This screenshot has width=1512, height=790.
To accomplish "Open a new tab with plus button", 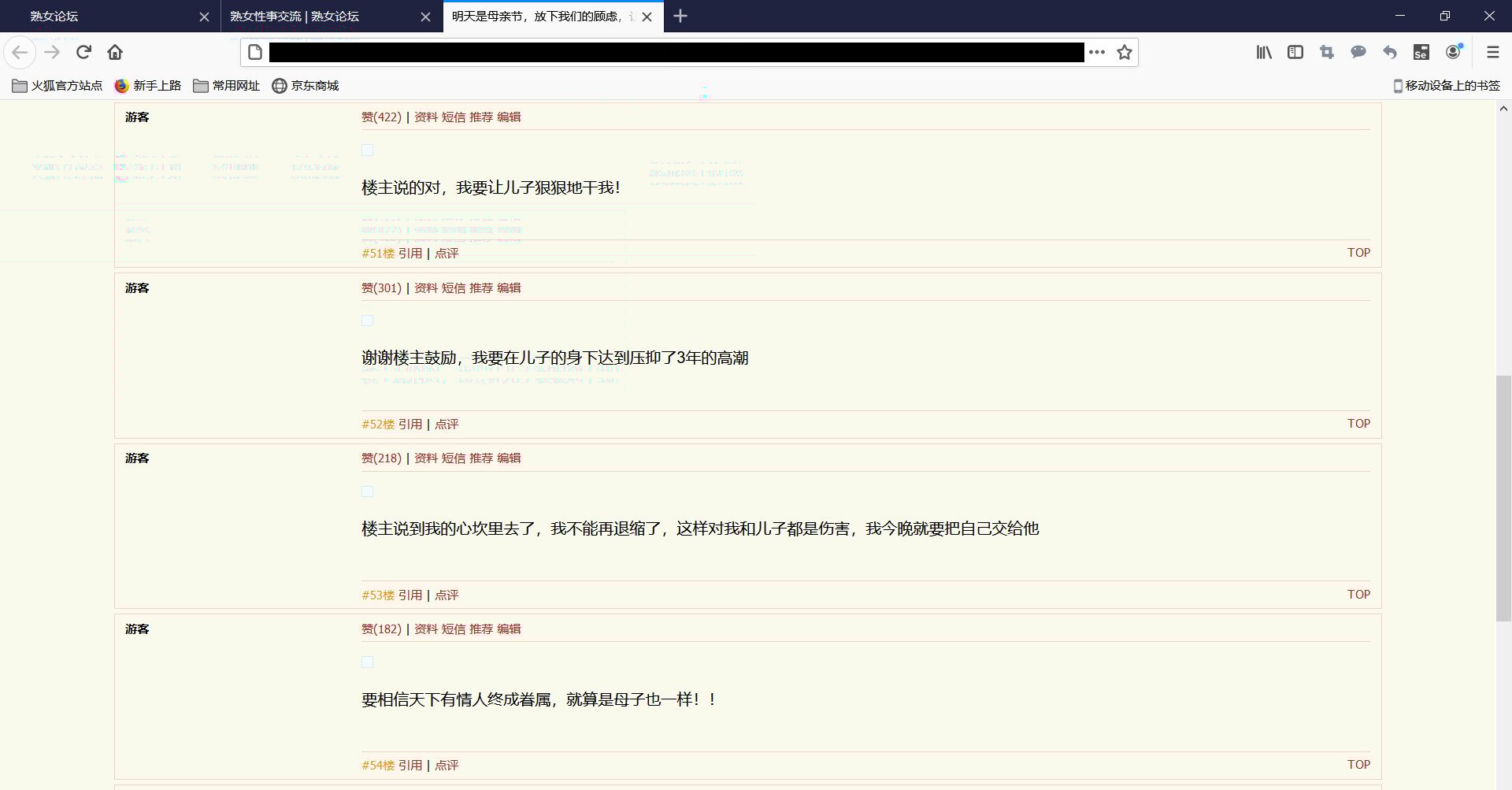I will tap(680, 16).
